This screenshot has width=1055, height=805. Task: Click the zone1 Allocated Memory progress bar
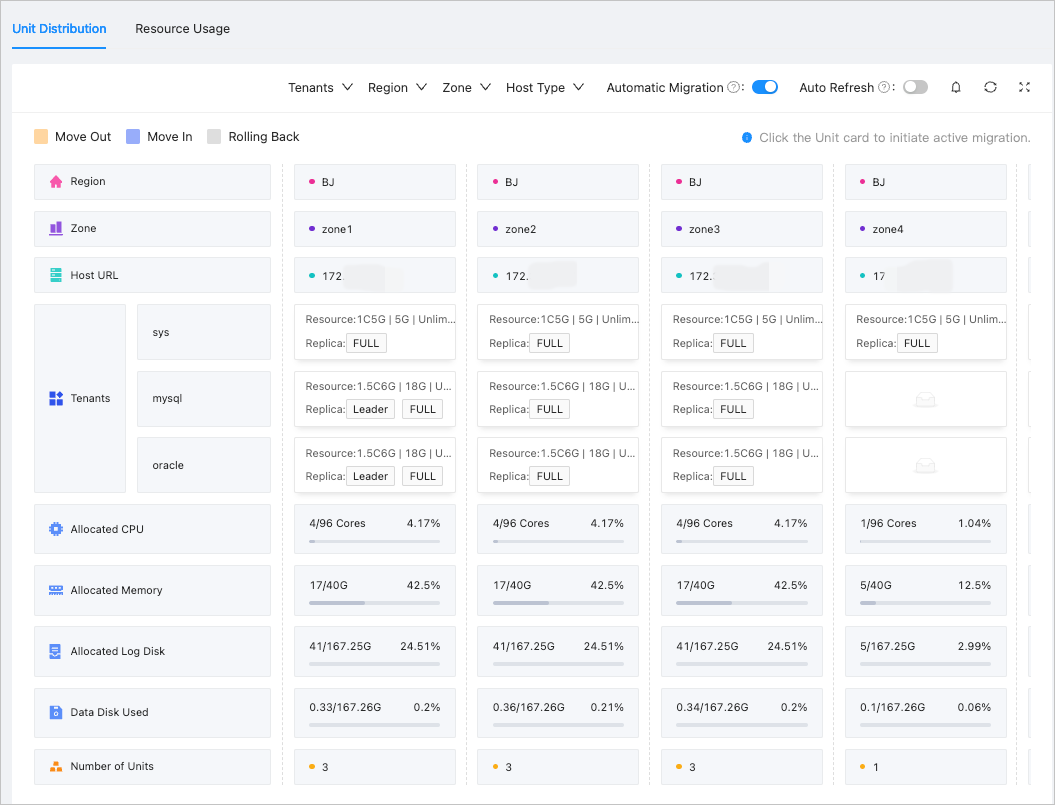(x=375, y=603)
